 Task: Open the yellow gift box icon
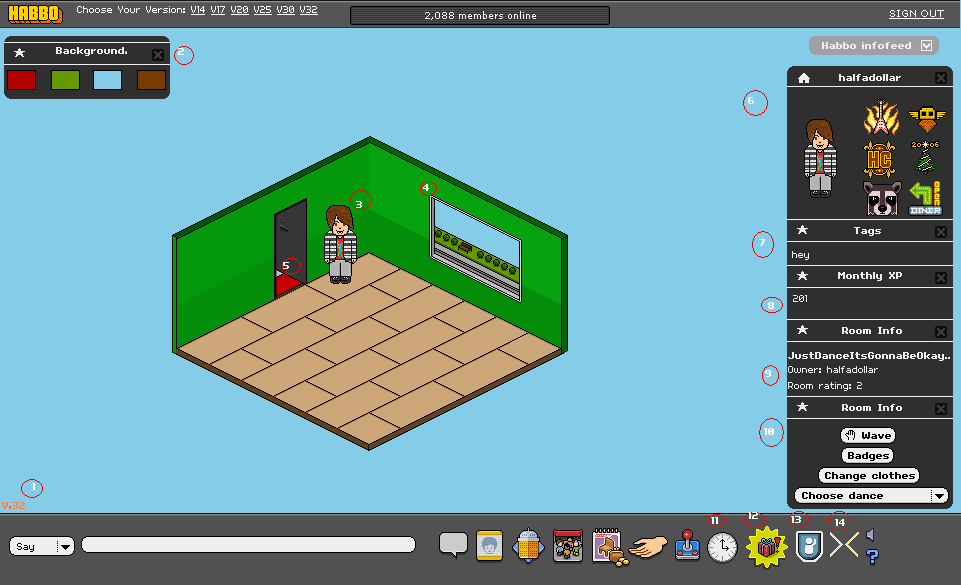767,546
